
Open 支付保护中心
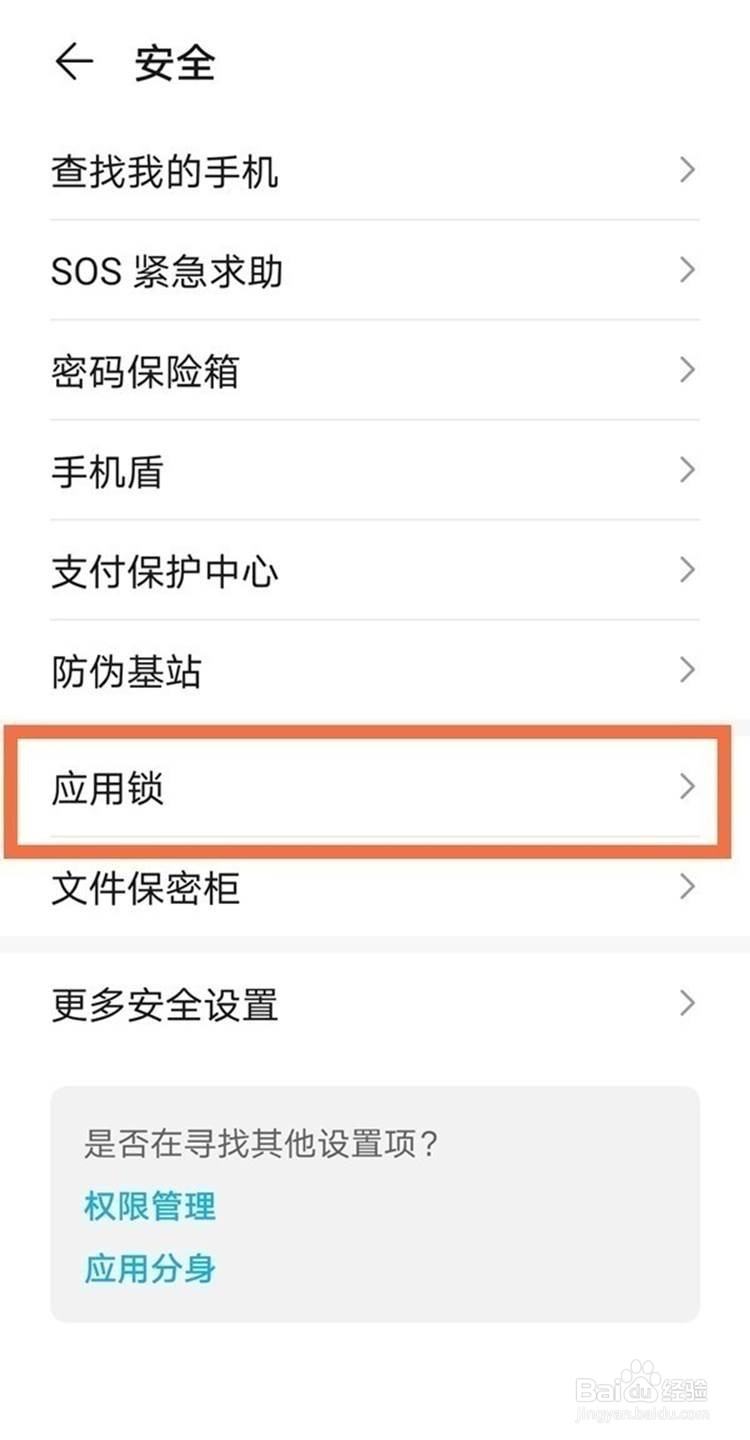375,571
